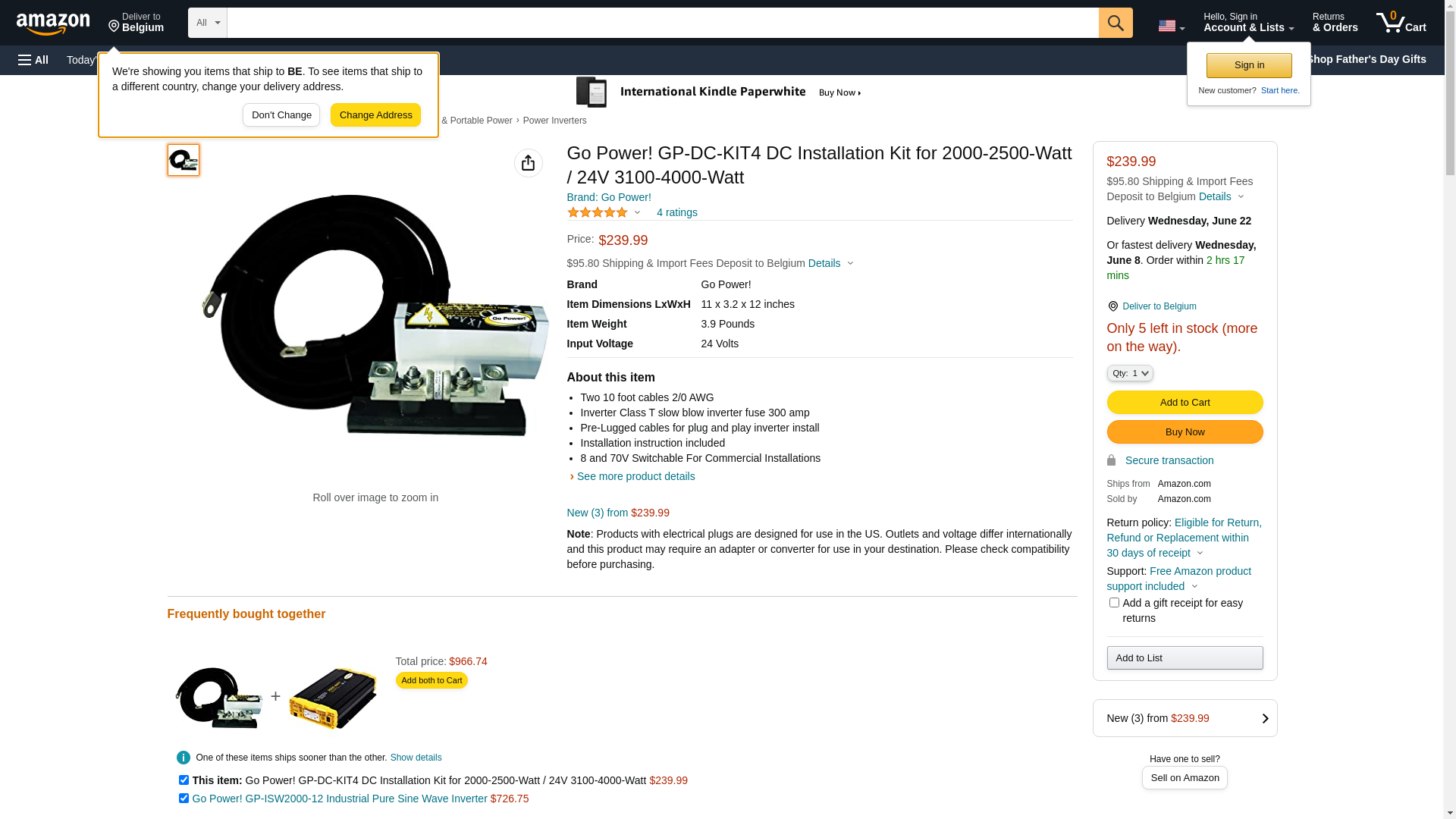The width and height of the screenshot is (1456, 819).
Task: Uncheck the 'This item' bundle checkbox
Action: coord(184,780)
